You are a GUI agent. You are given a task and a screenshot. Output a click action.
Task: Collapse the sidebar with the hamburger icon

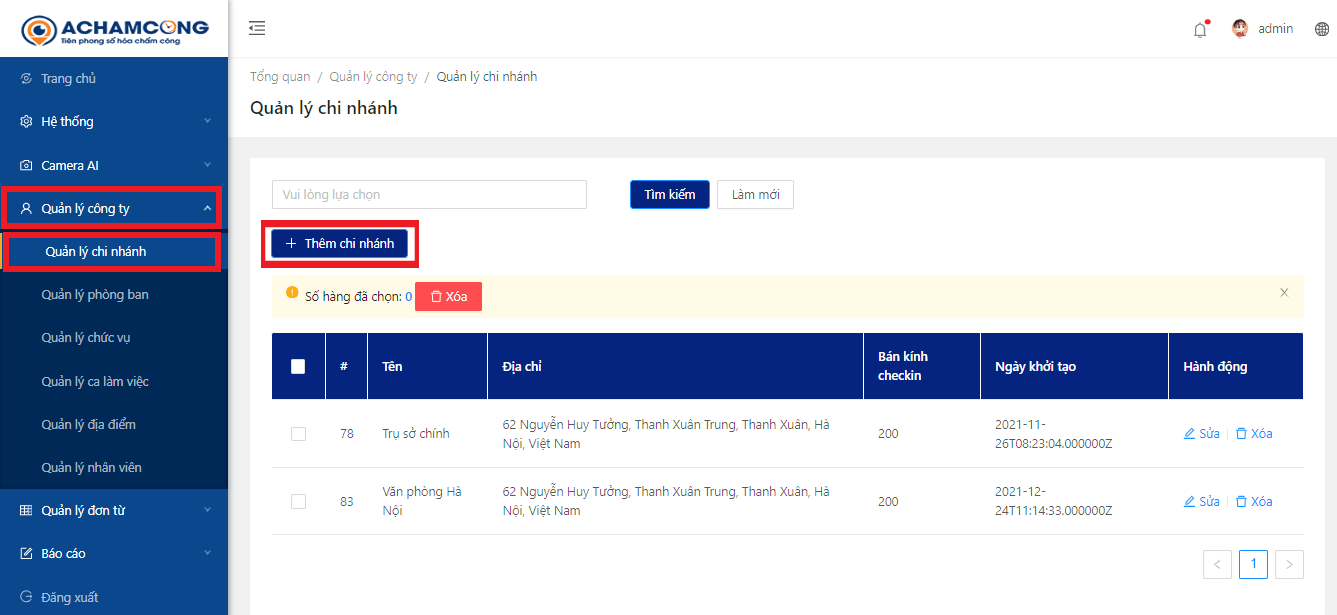coord(257,29)
